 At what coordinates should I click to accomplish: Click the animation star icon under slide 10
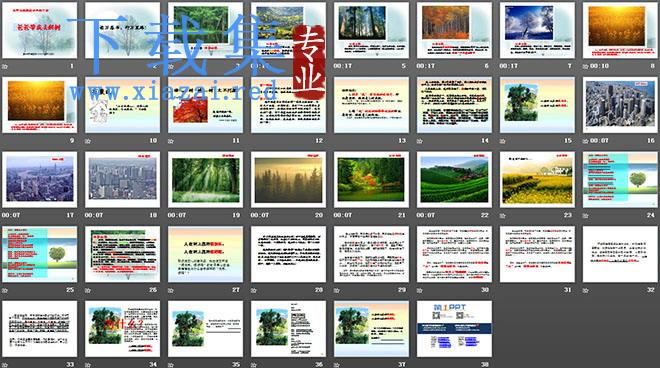(88, 141)
